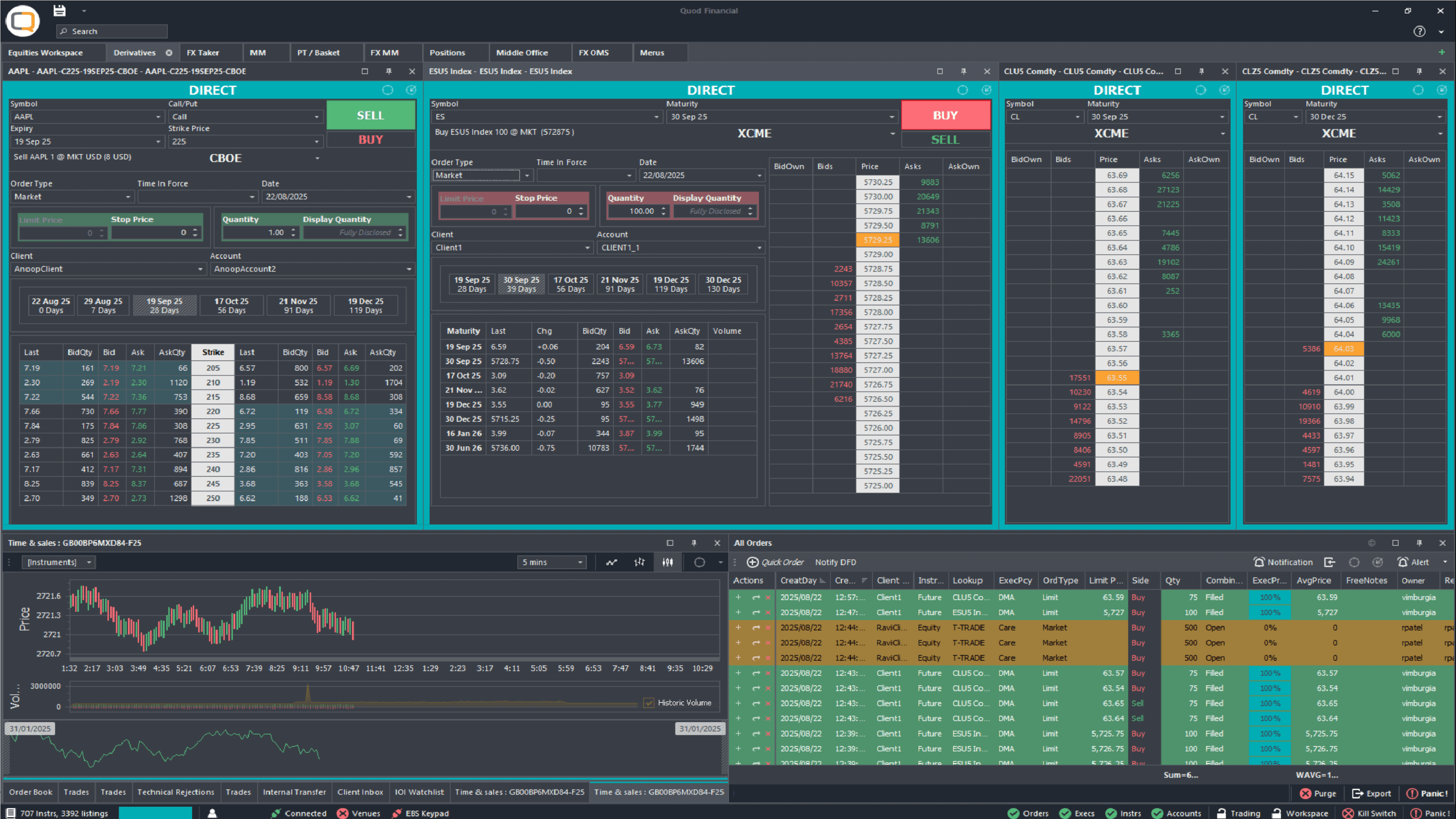Open the Technical Rejections tab
Screen dimensions: 1456x819
point(175,792)
